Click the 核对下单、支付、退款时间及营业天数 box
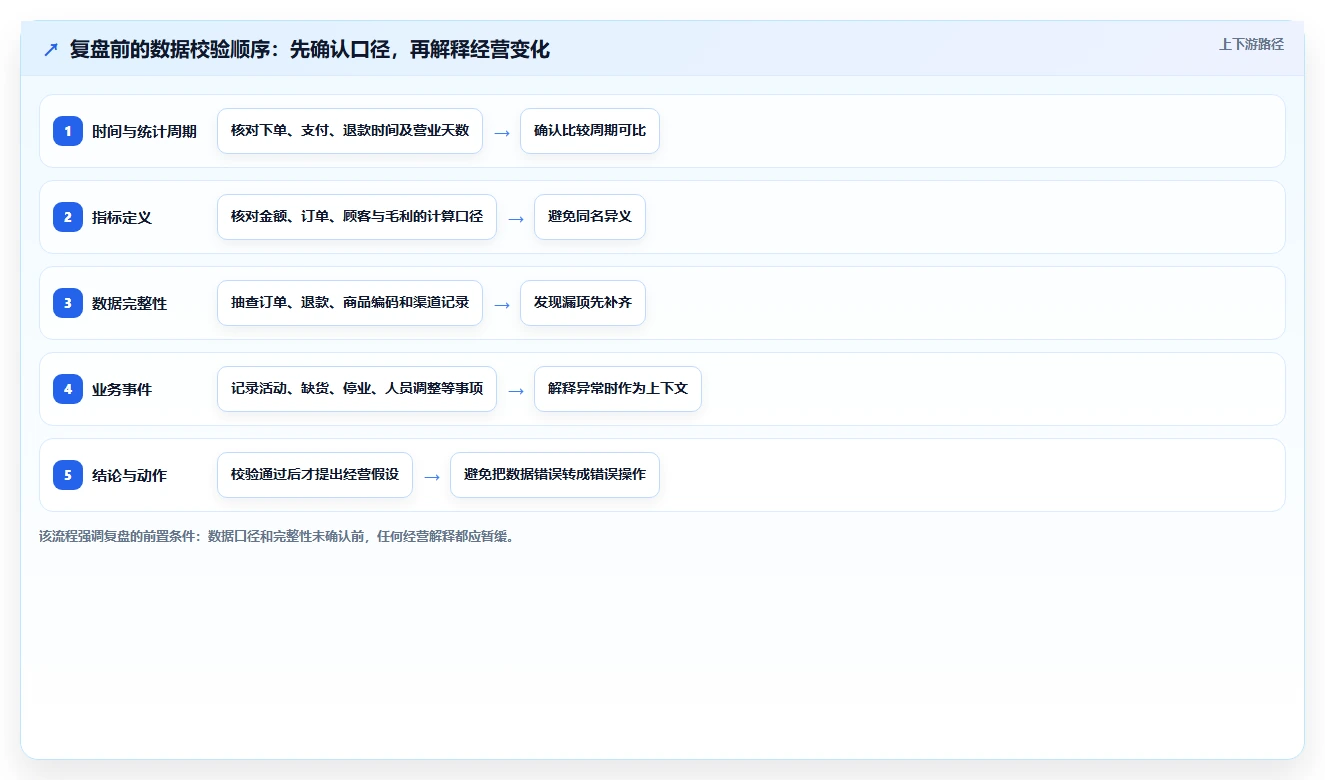The height and width of the screenshot is (780, 1325). pyautogui.click(x=350, y=131)
